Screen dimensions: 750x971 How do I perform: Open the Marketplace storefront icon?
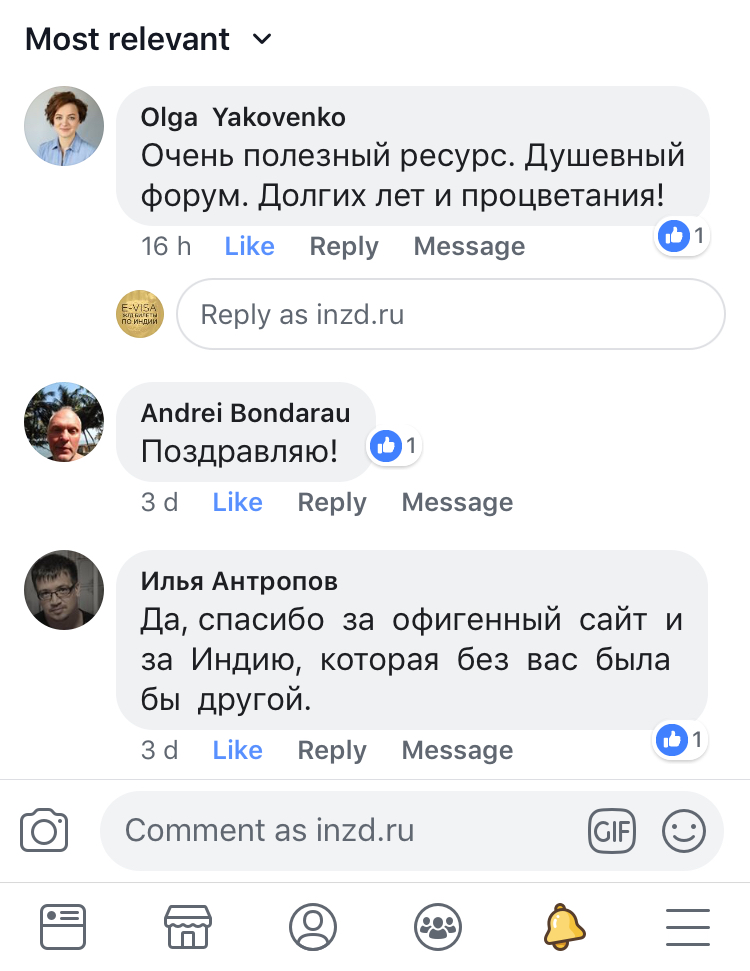point(188,927)
